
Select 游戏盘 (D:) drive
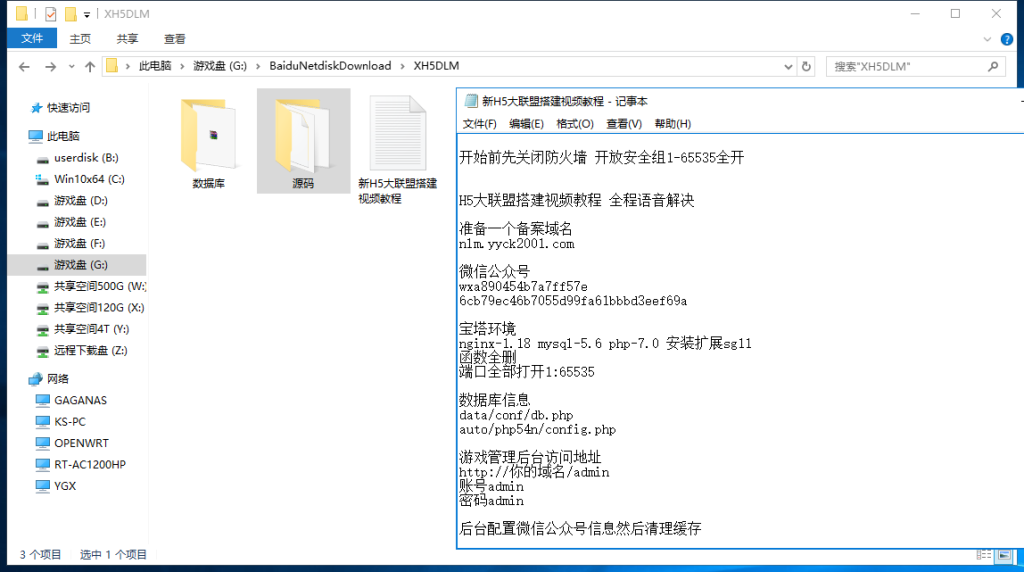pyautogui.click(x=81, y=200)
